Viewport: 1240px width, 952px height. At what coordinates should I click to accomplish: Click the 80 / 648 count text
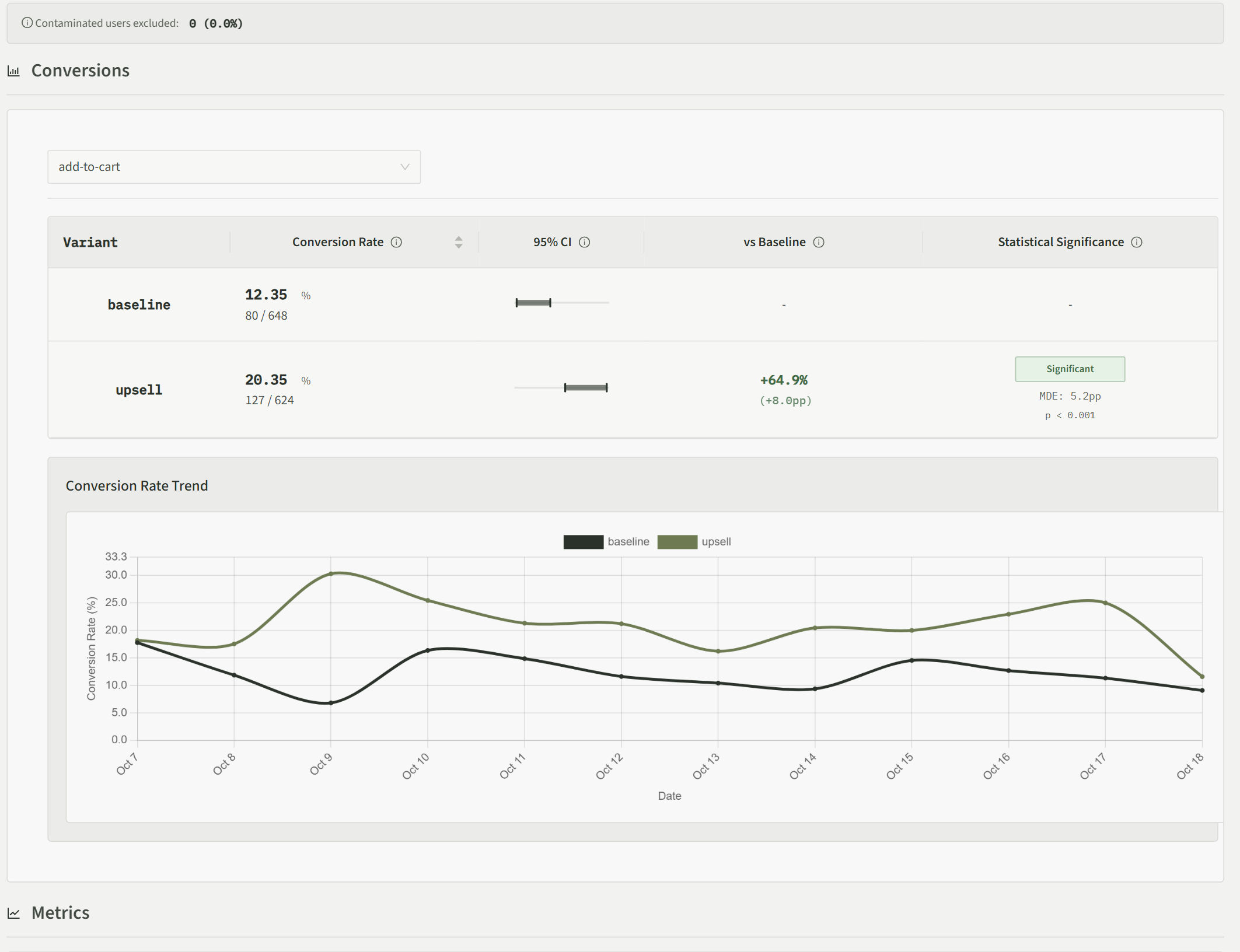pos(266,316)
